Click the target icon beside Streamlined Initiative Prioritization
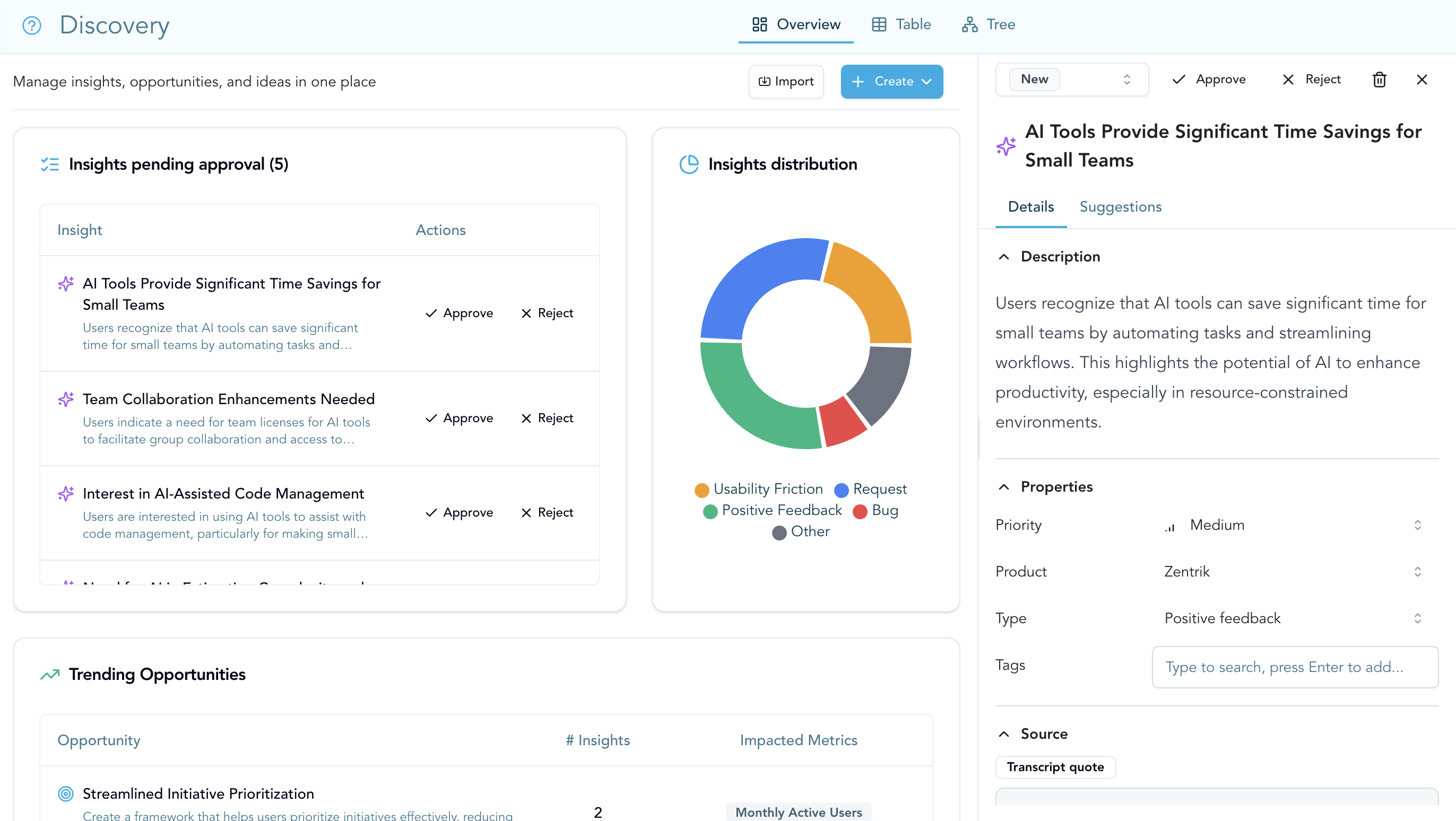The width and height of the screenshot is (1456, 821). coord(66,793)
